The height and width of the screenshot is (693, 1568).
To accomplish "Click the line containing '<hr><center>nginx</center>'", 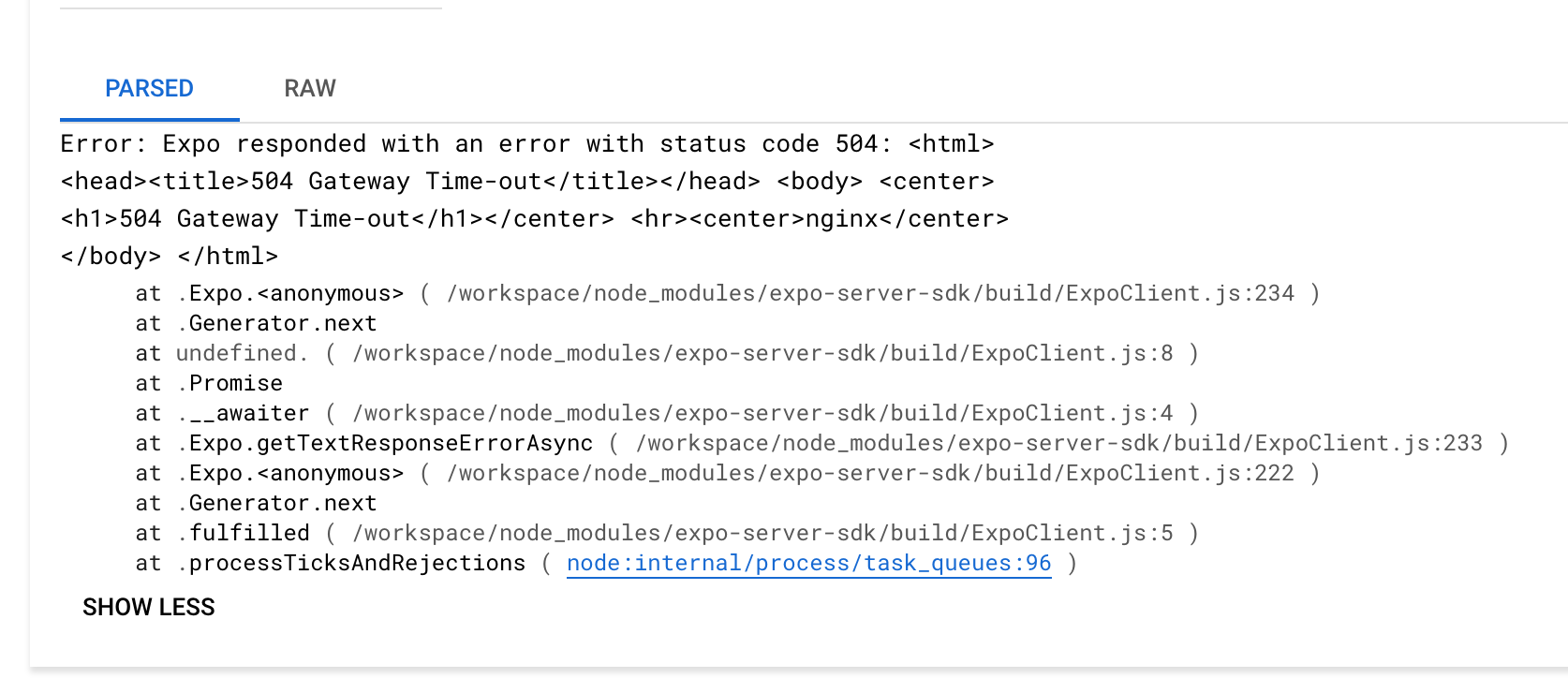I will [535, 218].
